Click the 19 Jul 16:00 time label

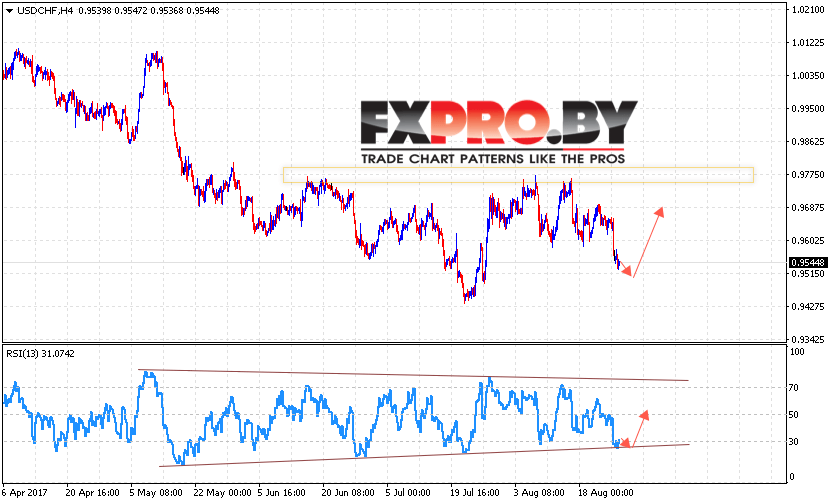click(474, 493)
